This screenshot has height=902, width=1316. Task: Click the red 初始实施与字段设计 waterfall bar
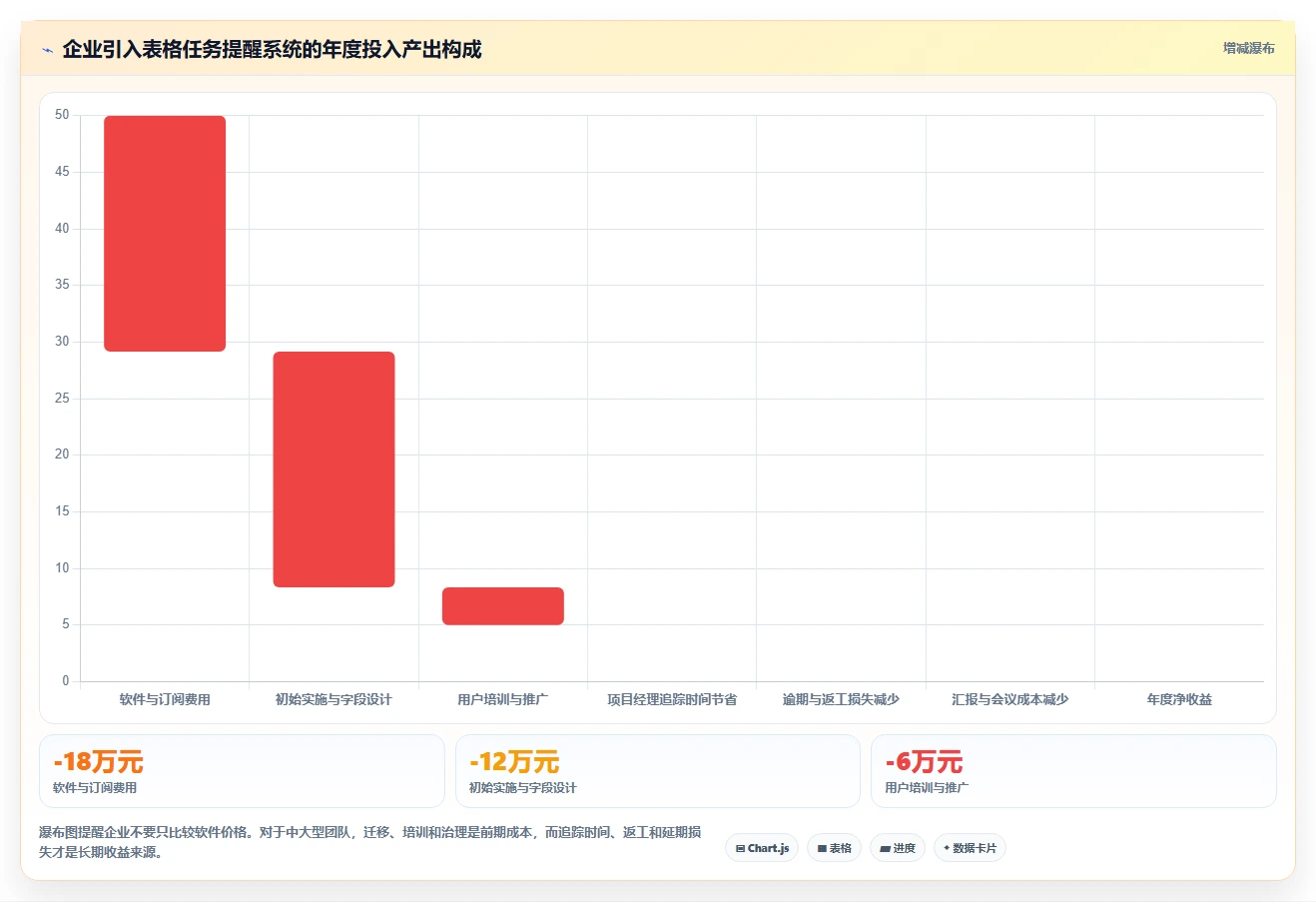pos(334,469)
